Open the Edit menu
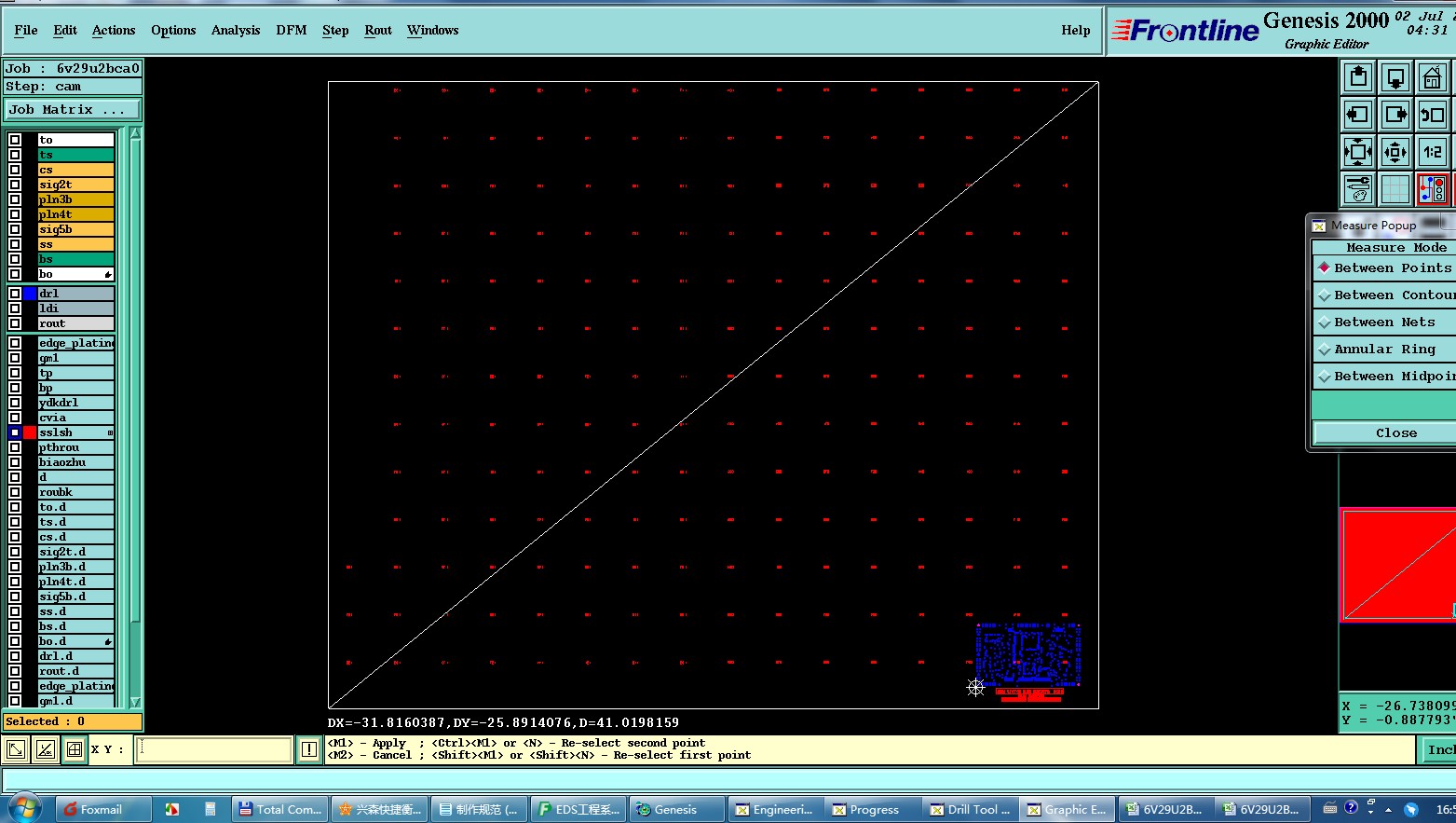Image resolution: width=1456 pixels, height=823 pixels. point(65,30)
